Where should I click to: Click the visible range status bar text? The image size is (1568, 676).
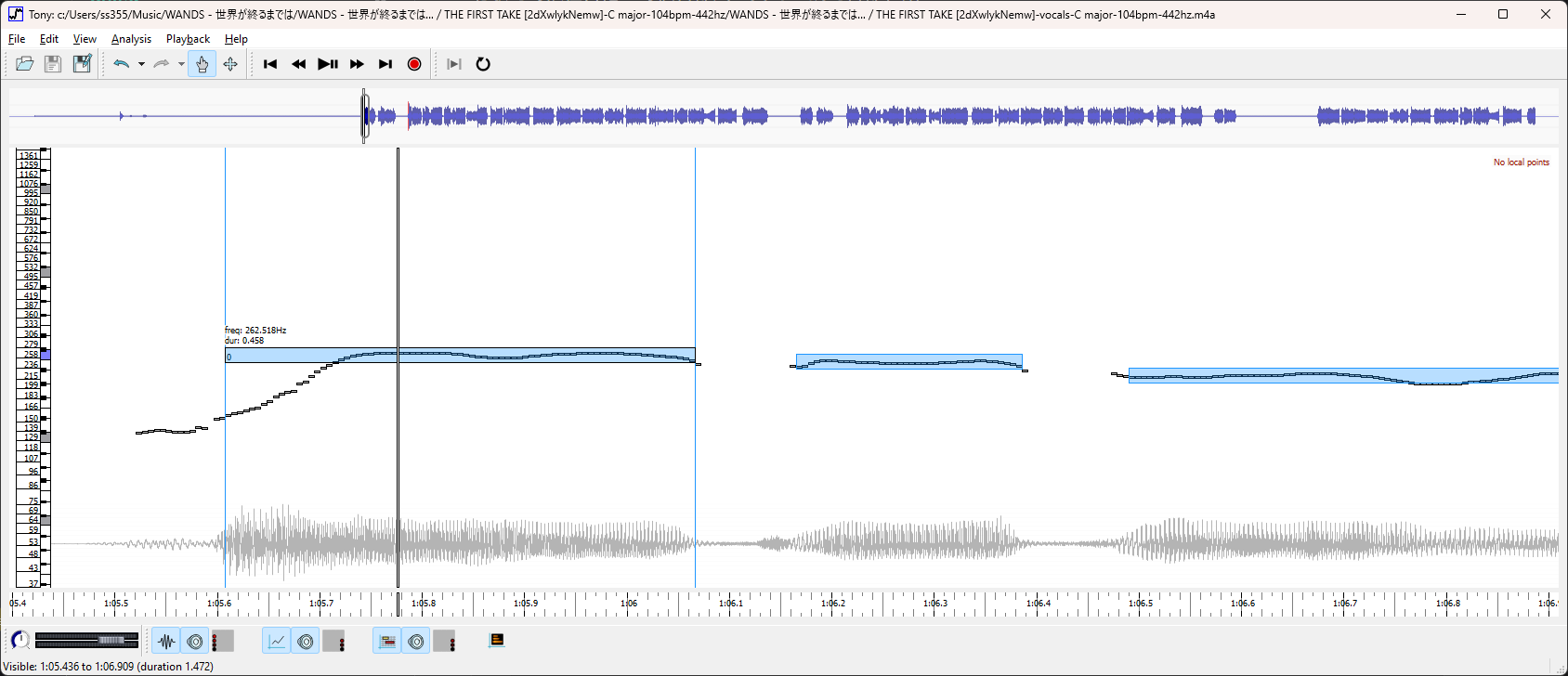(110, 667)
